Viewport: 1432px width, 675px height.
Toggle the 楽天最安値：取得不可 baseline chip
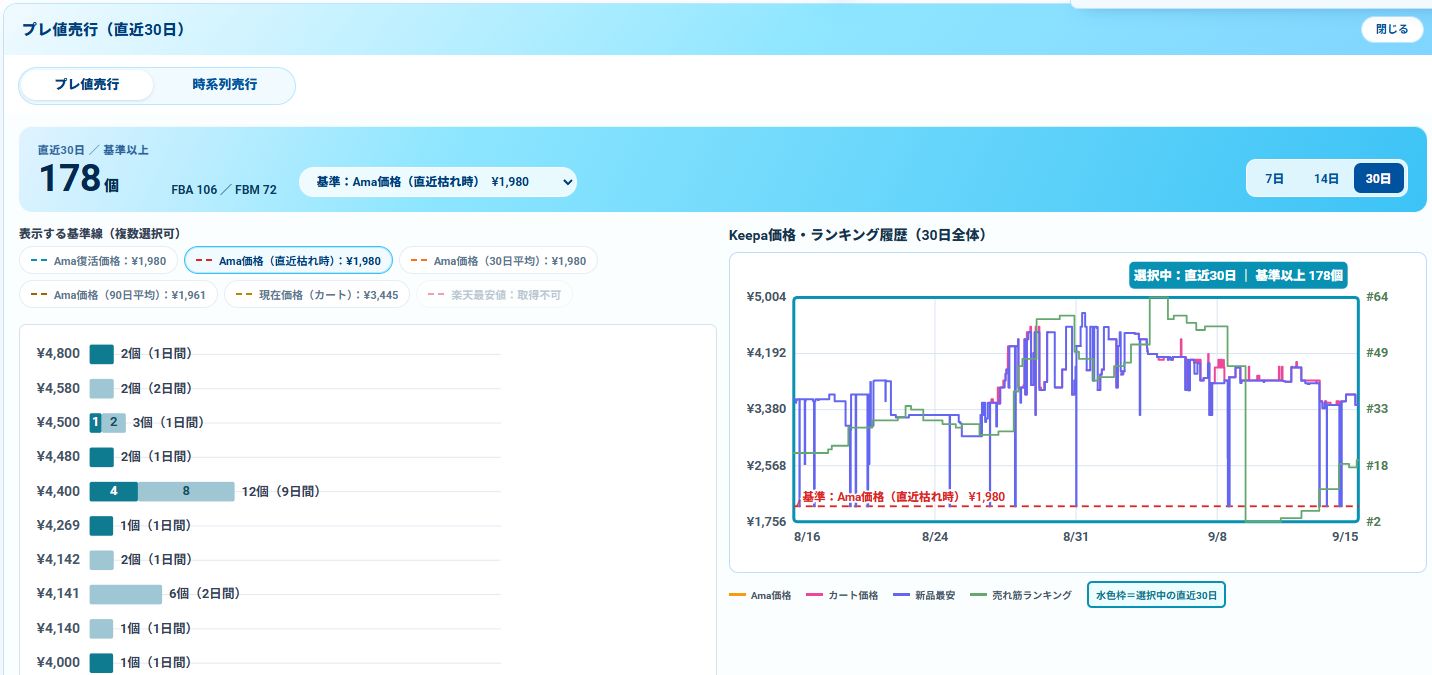pos(495,295)
